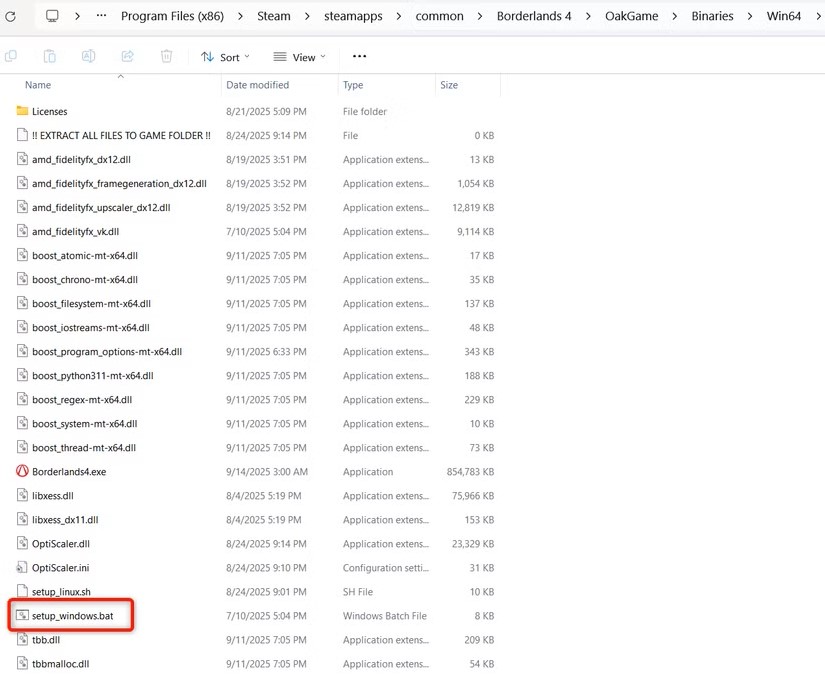Click the Share icon in the toolbar

tap(127, 57)
